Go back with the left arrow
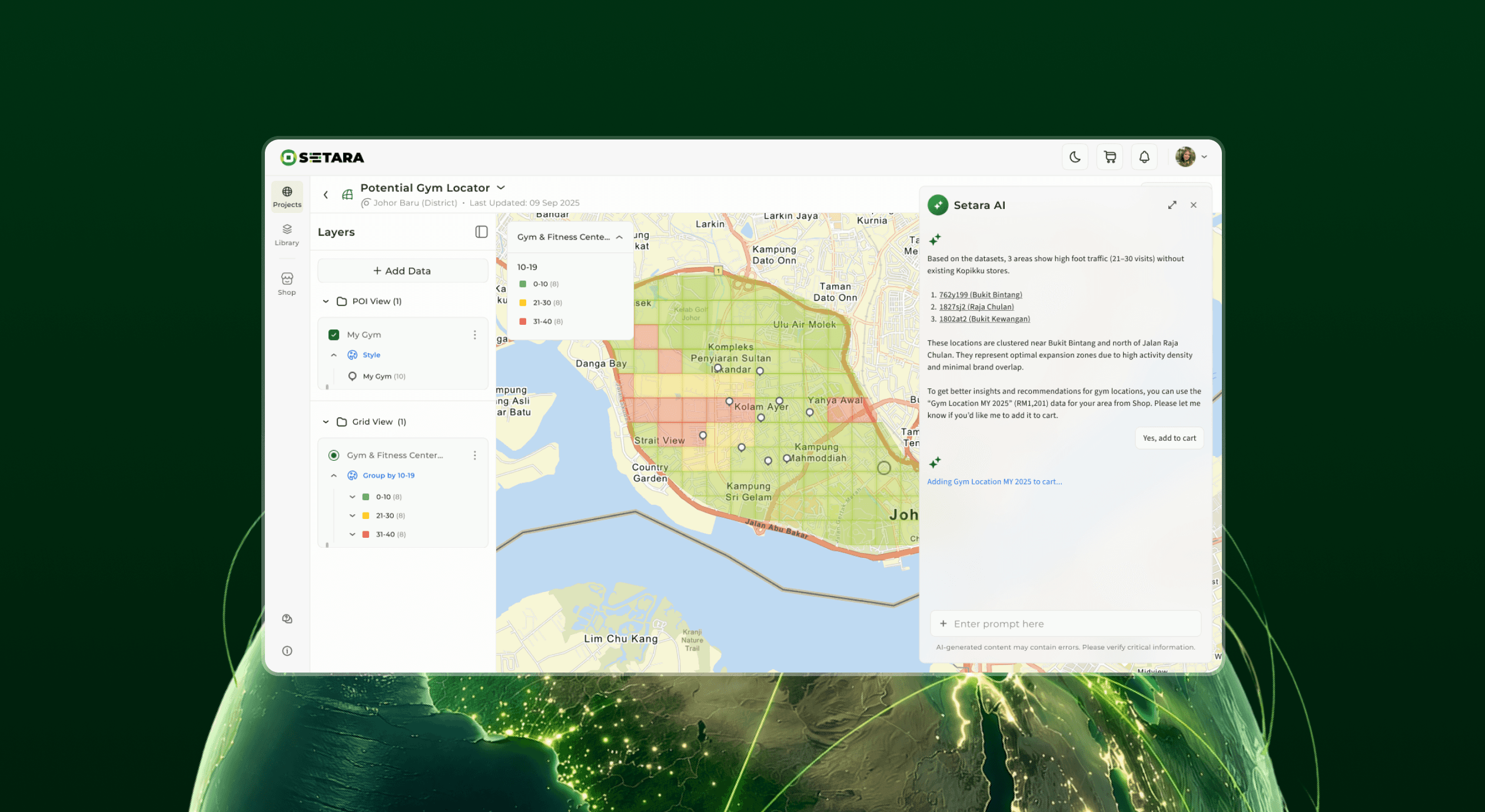This screenshot has height=812, width=1485. (x=325, y=195)
